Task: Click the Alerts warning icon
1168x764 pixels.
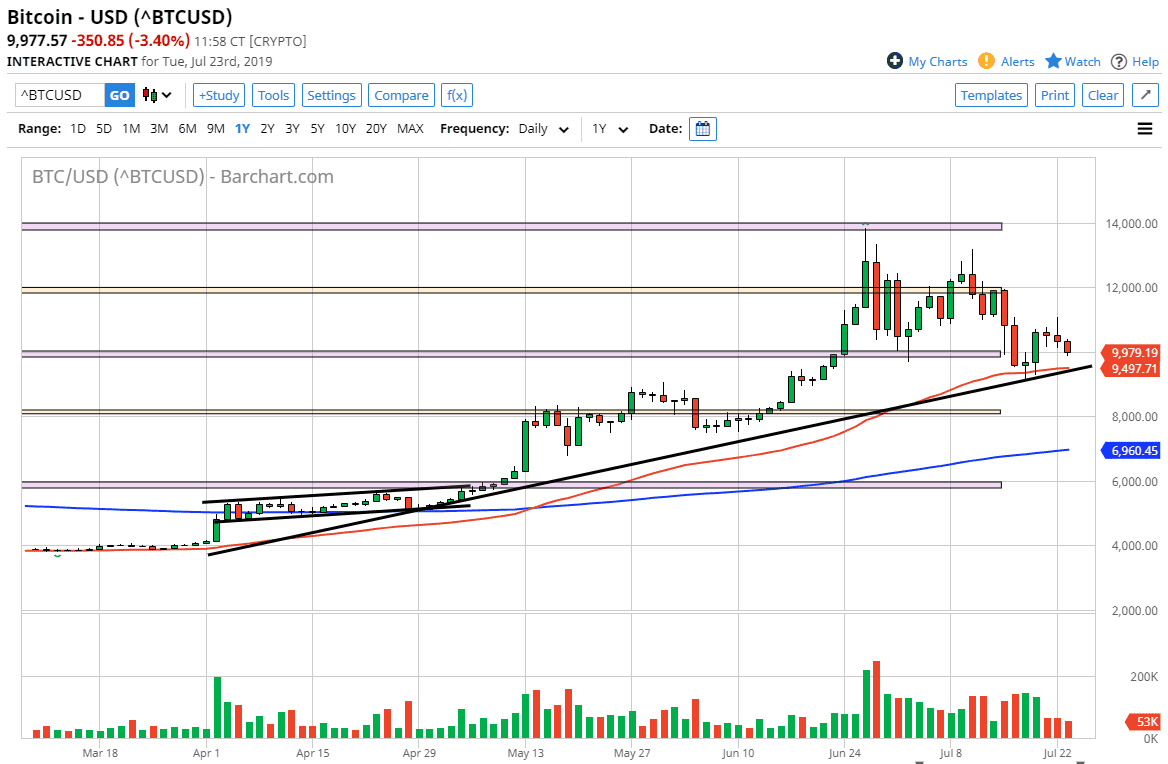Action: point(985,61)
